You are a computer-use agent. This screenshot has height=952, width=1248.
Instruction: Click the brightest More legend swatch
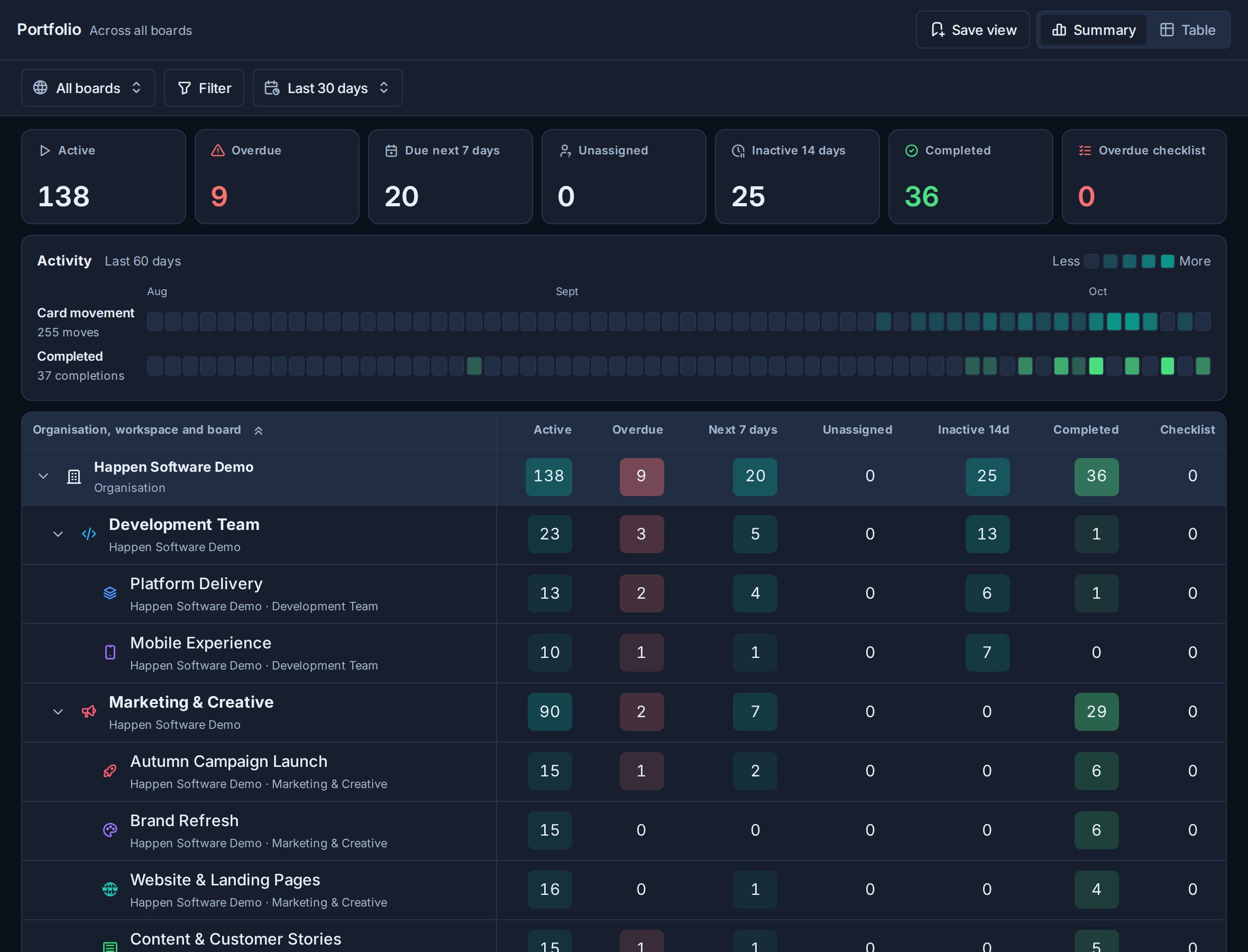tap(1167, 261)
